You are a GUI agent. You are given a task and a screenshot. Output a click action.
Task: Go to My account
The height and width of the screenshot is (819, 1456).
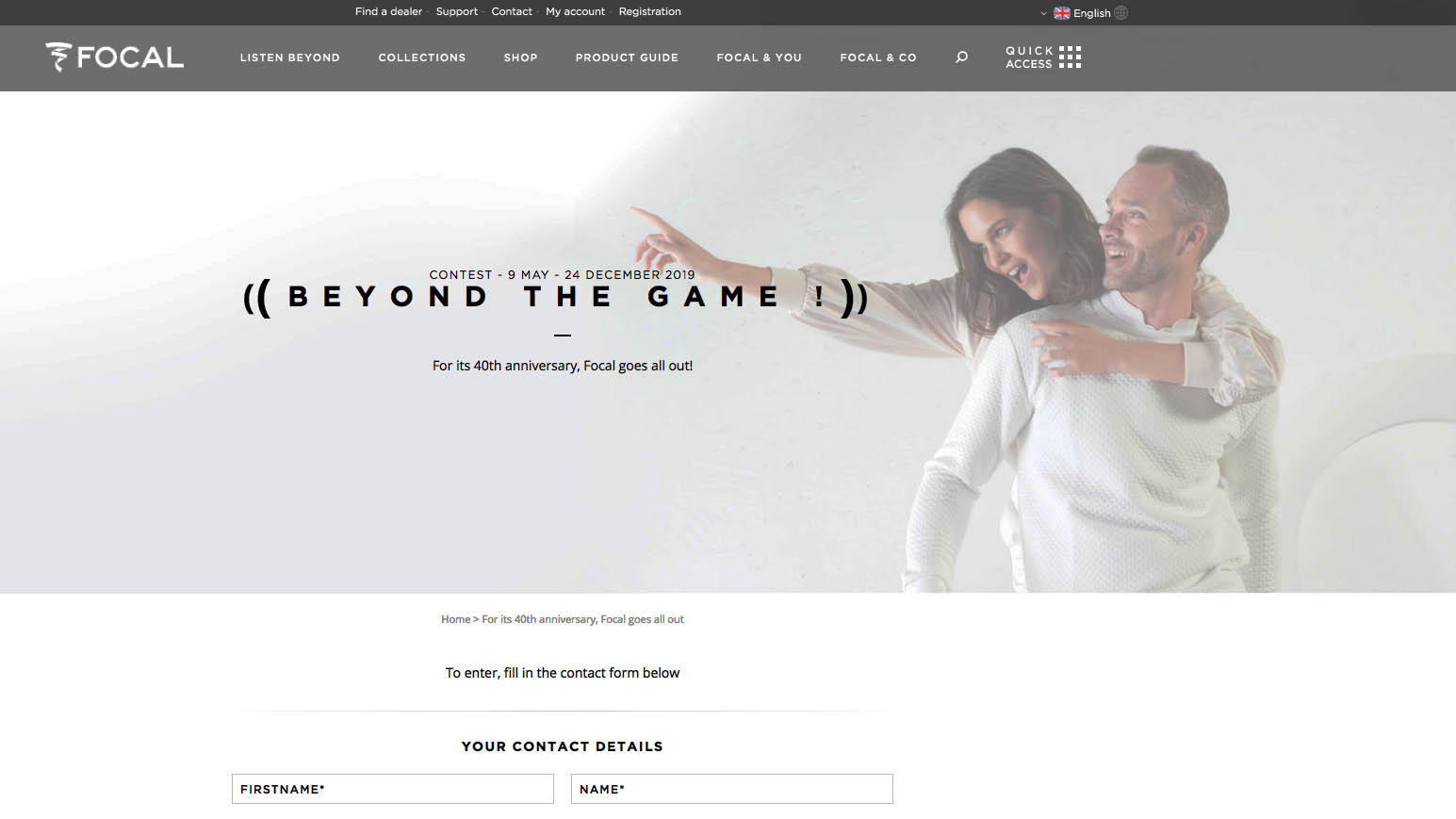tap(575, 11)
